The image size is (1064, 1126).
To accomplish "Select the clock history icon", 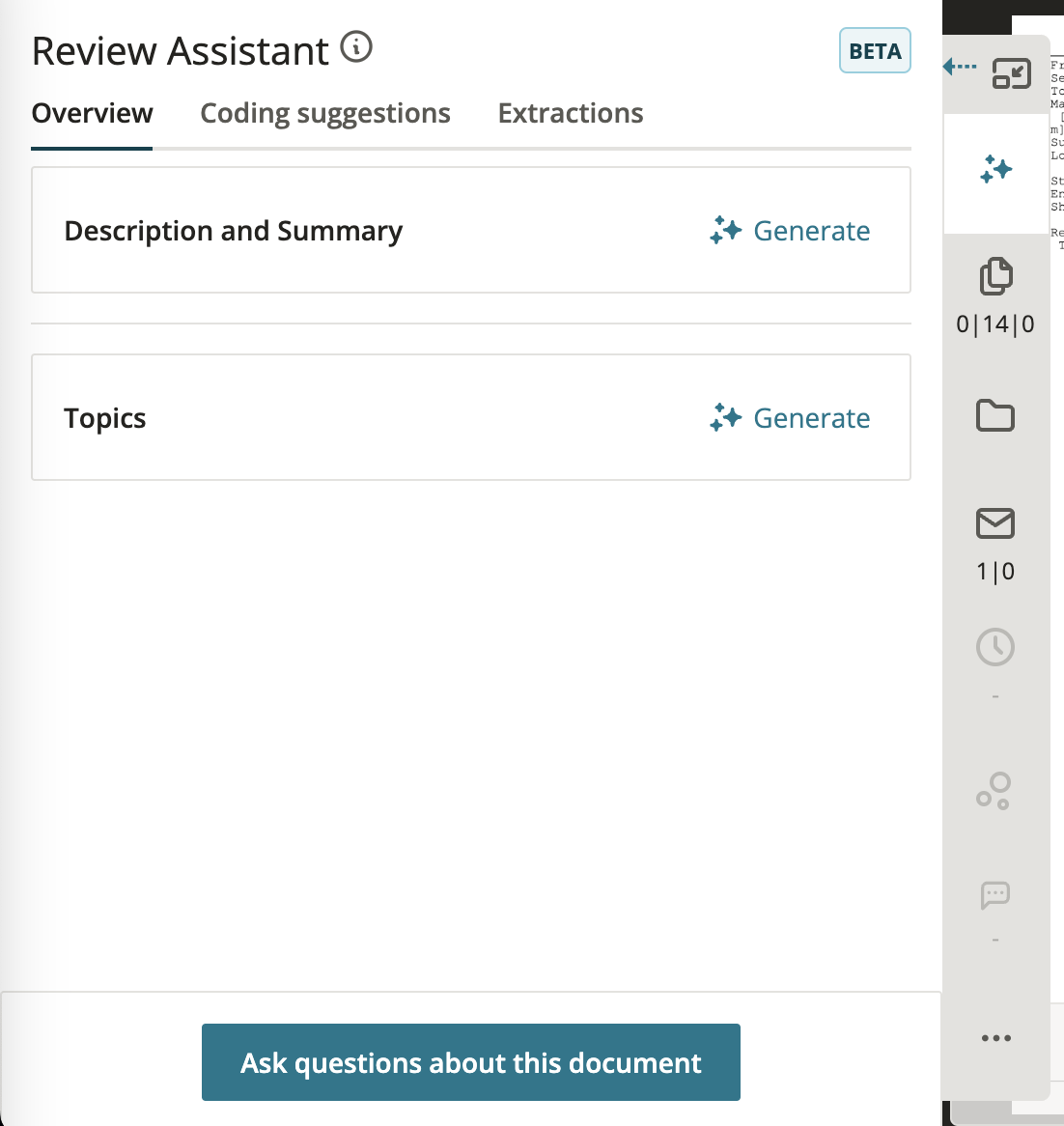I will [x=995, y=648].
